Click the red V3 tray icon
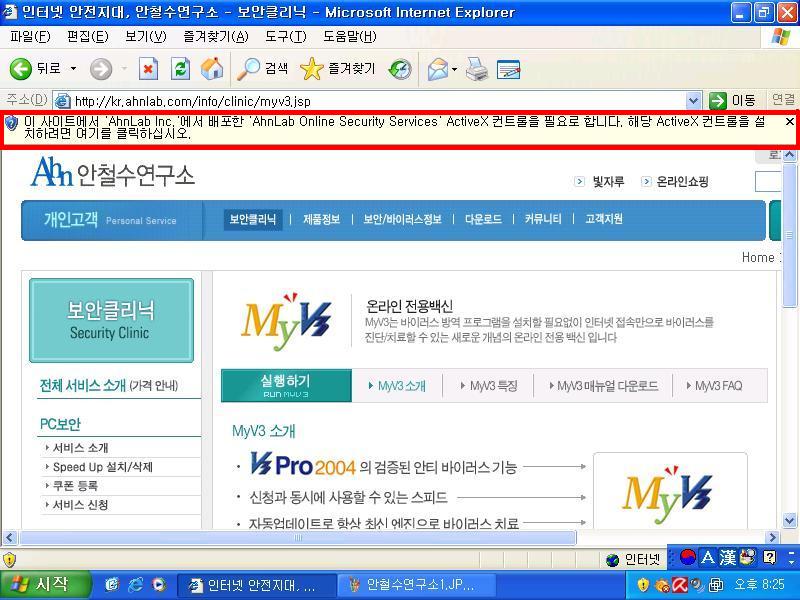The height and width of the screenshot is (600, 800). click(x=679, y=585)
